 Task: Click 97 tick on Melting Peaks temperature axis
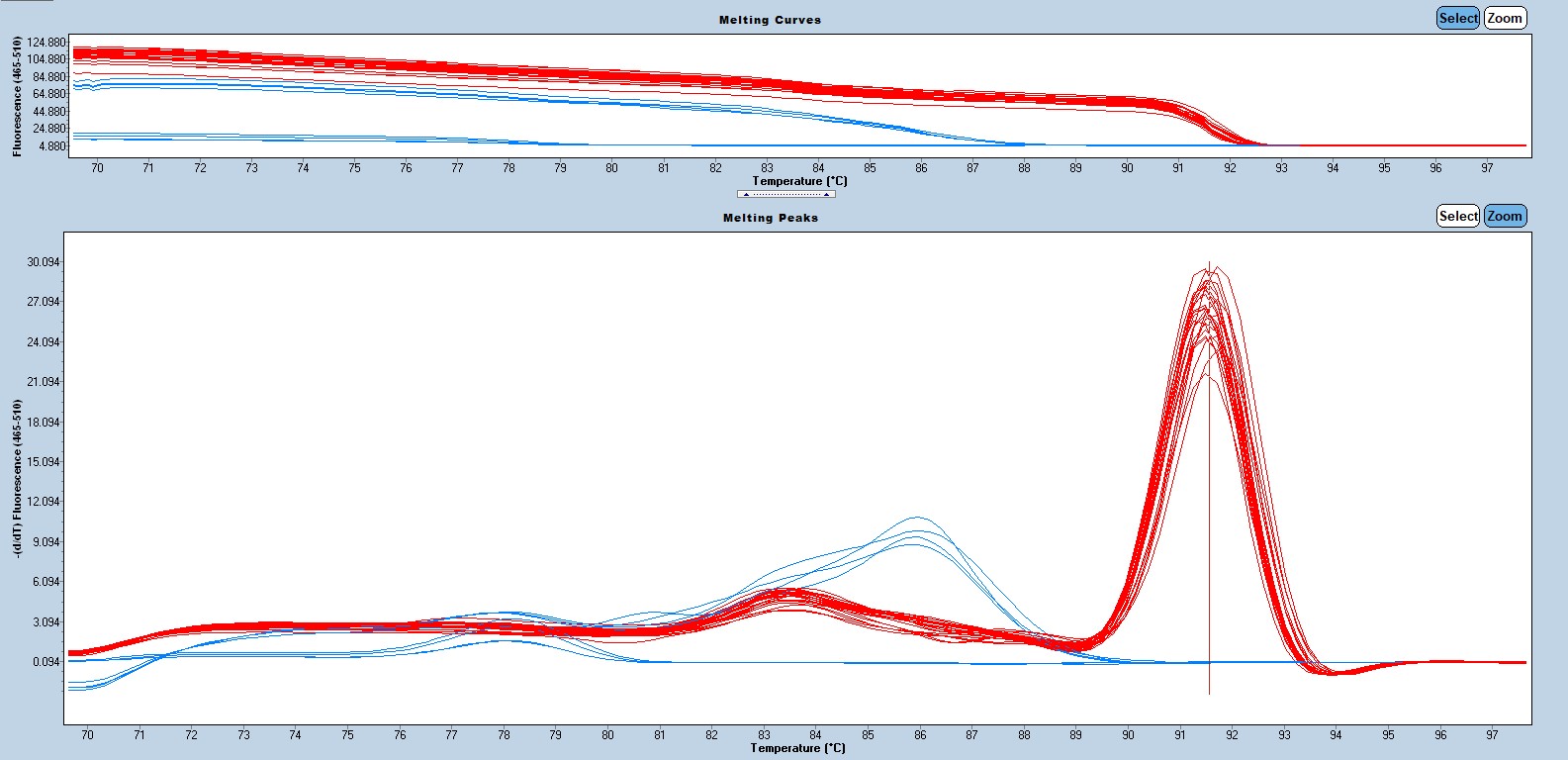point(1492,735)
